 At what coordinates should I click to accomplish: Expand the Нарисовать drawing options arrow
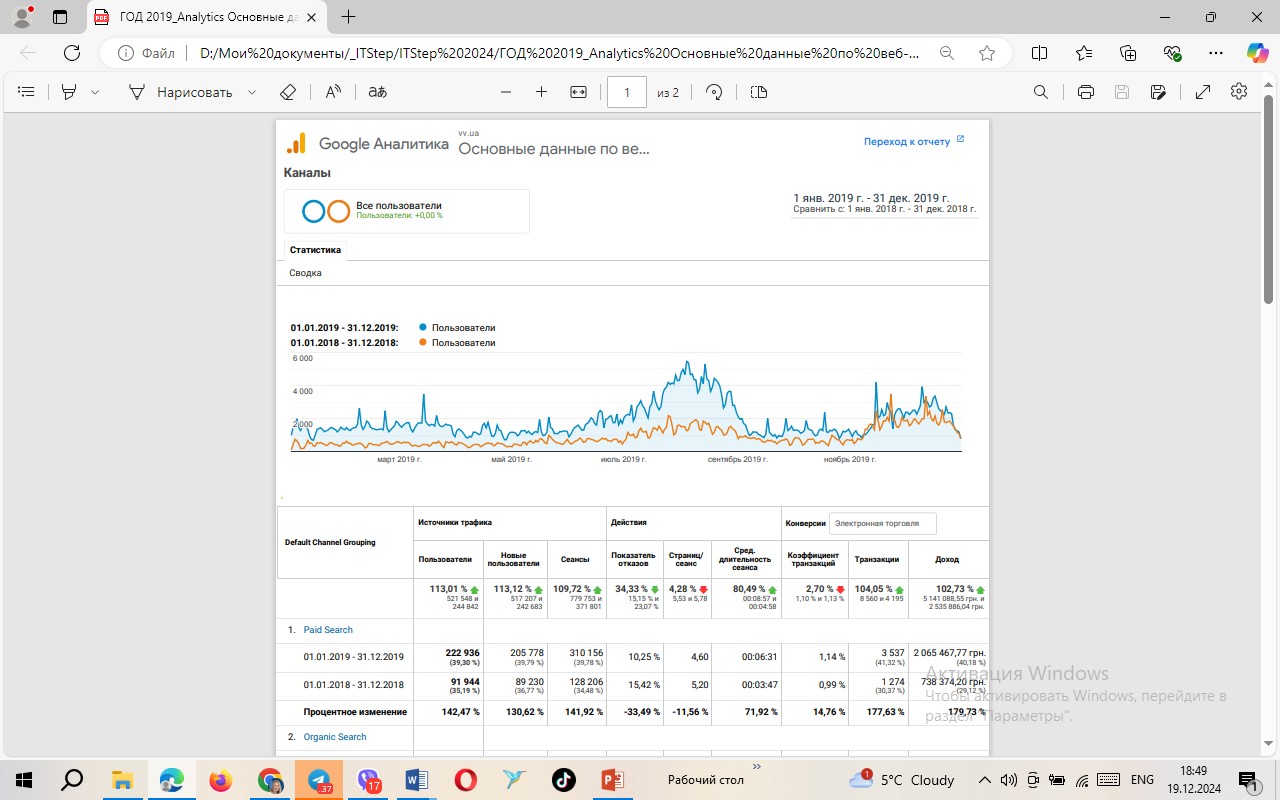point(252,92)
